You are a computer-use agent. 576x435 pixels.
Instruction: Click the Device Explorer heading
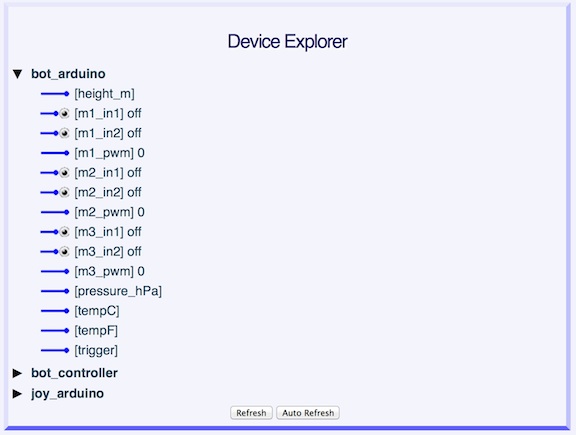(287, 41)
